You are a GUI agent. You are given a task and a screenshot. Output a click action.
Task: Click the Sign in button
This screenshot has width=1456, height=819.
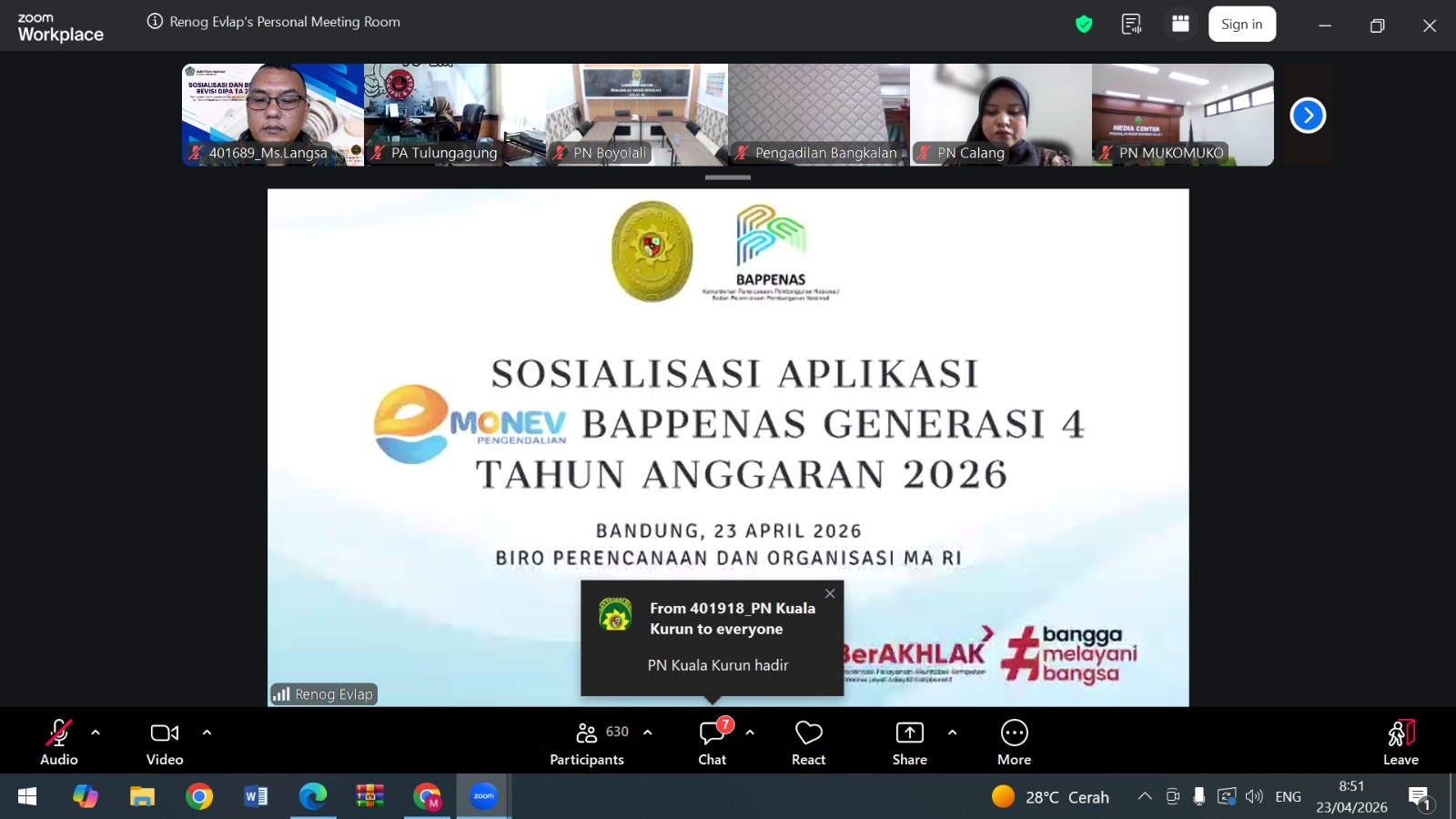(x=1242, y=24)
